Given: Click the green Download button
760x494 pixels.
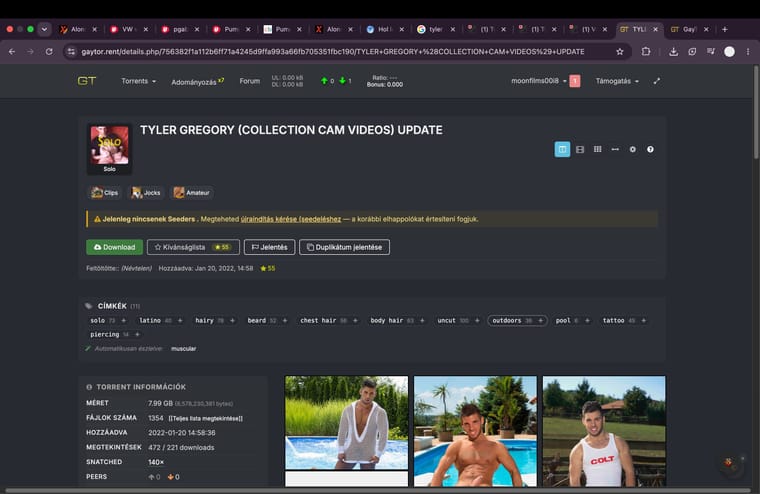Looking at the screenshot, I should [x=114, y=247].
